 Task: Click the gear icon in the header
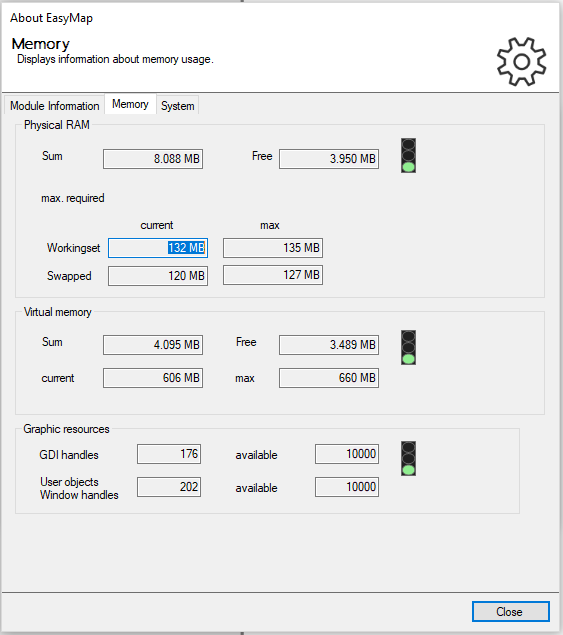tap(521, 62)
